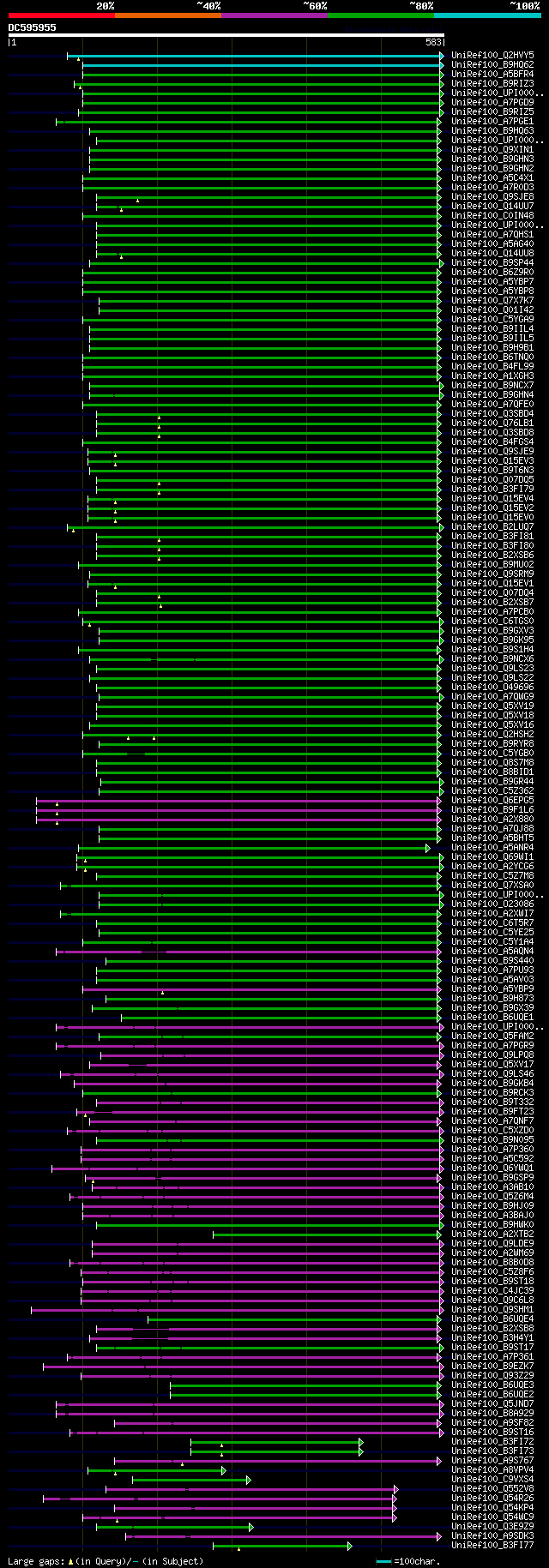Click the UniRef100_A5AQN4 entry
Screen dimensions: 549x1568
(x=492, y=952)
